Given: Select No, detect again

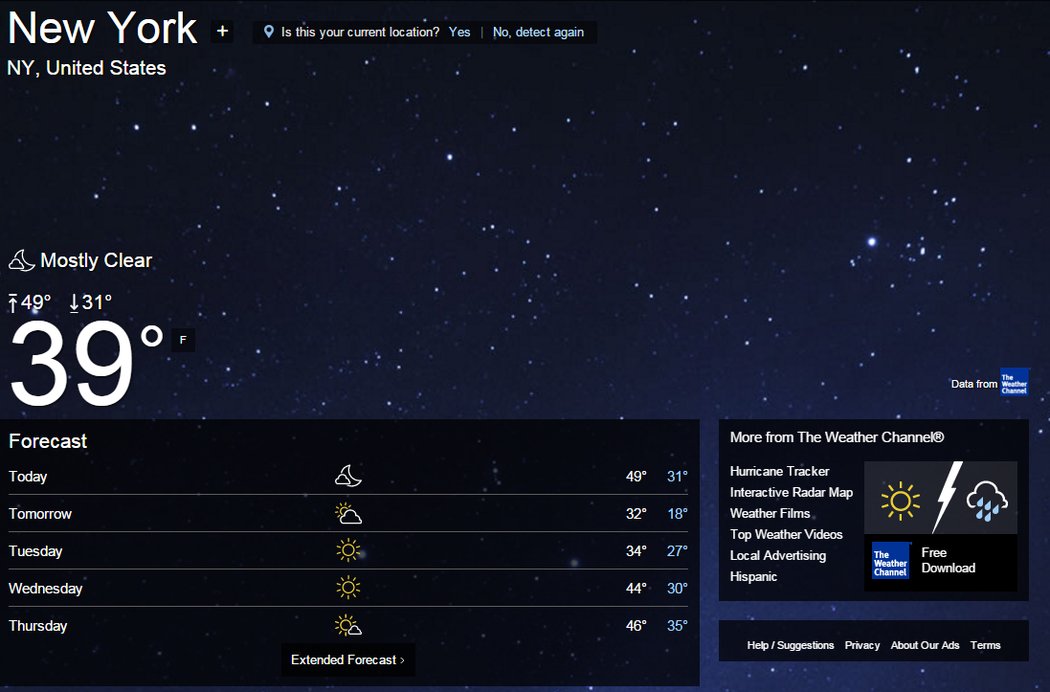Looking at the screenshot, I should 538,32.
